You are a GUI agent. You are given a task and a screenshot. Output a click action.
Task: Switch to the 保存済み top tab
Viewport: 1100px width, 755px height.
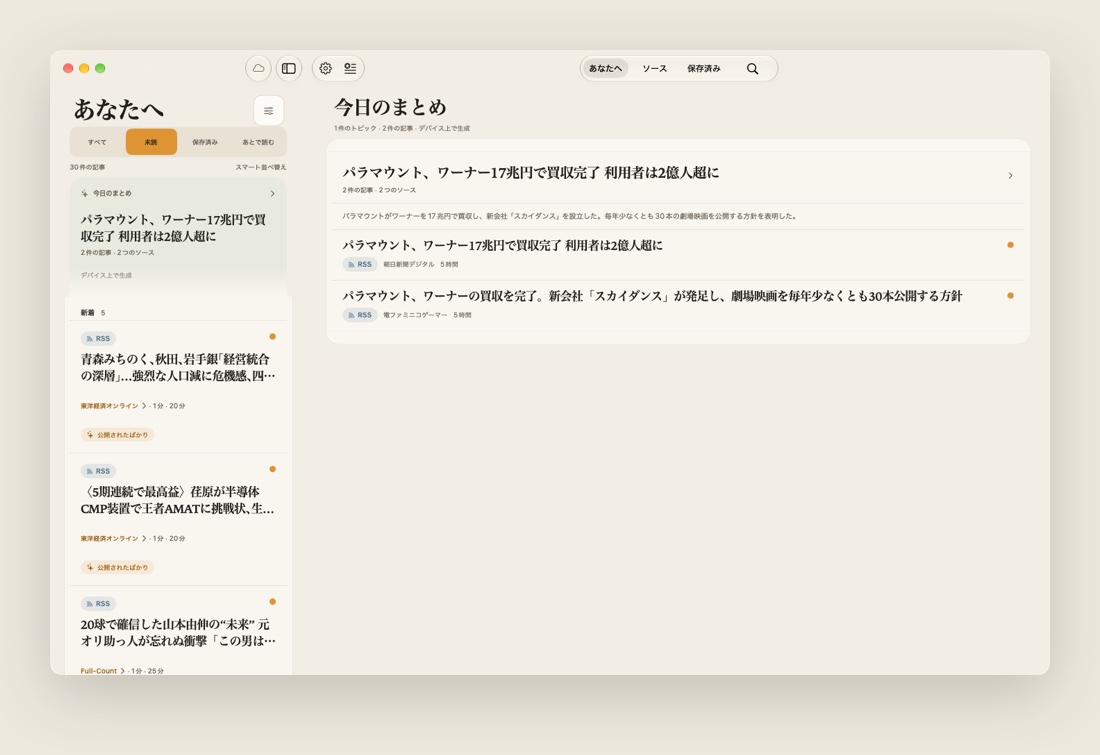point(704,68)
